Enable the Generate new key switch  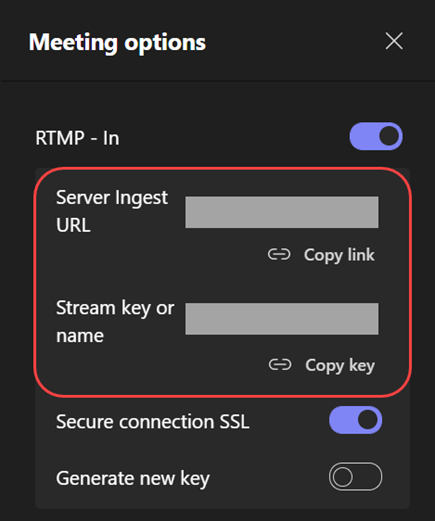coord(355,477)
